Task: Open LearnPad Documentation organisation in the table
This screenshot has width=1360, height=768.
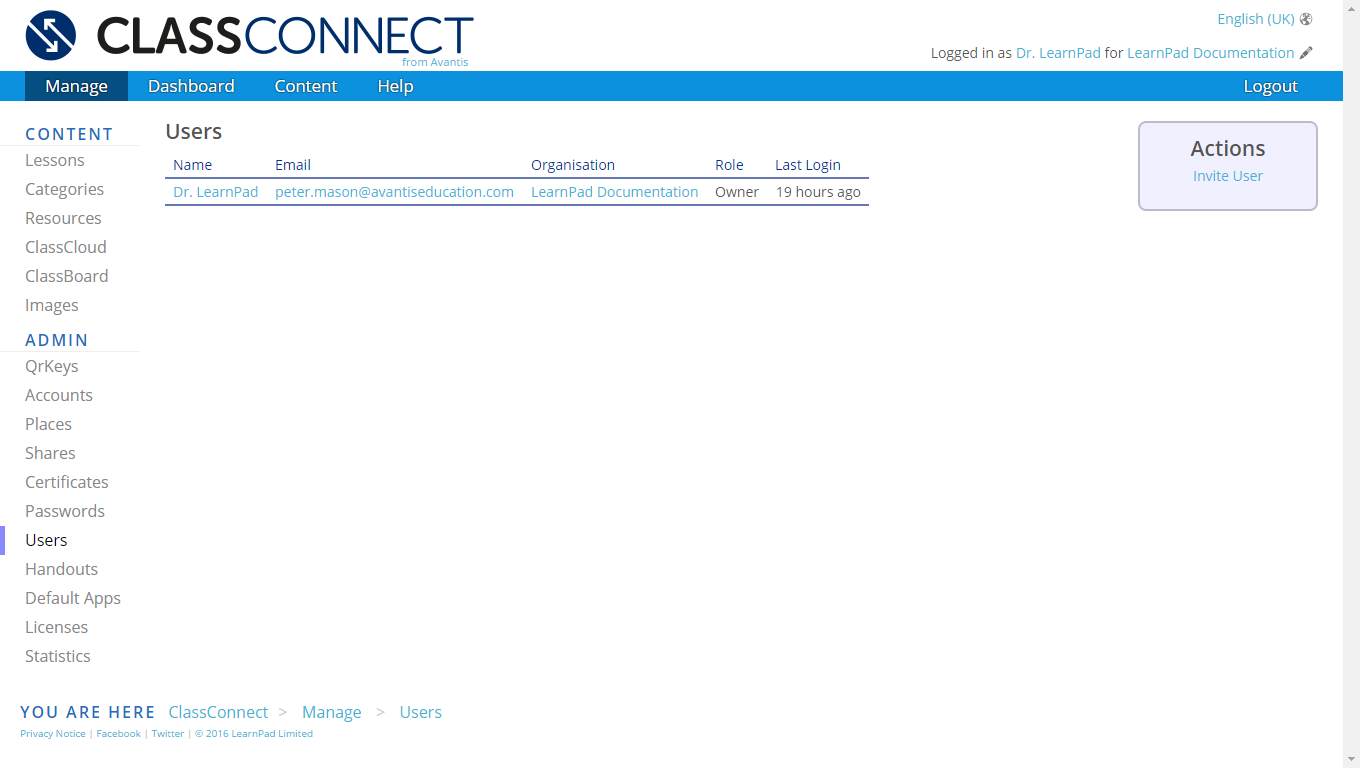Action: coord(614,192)
